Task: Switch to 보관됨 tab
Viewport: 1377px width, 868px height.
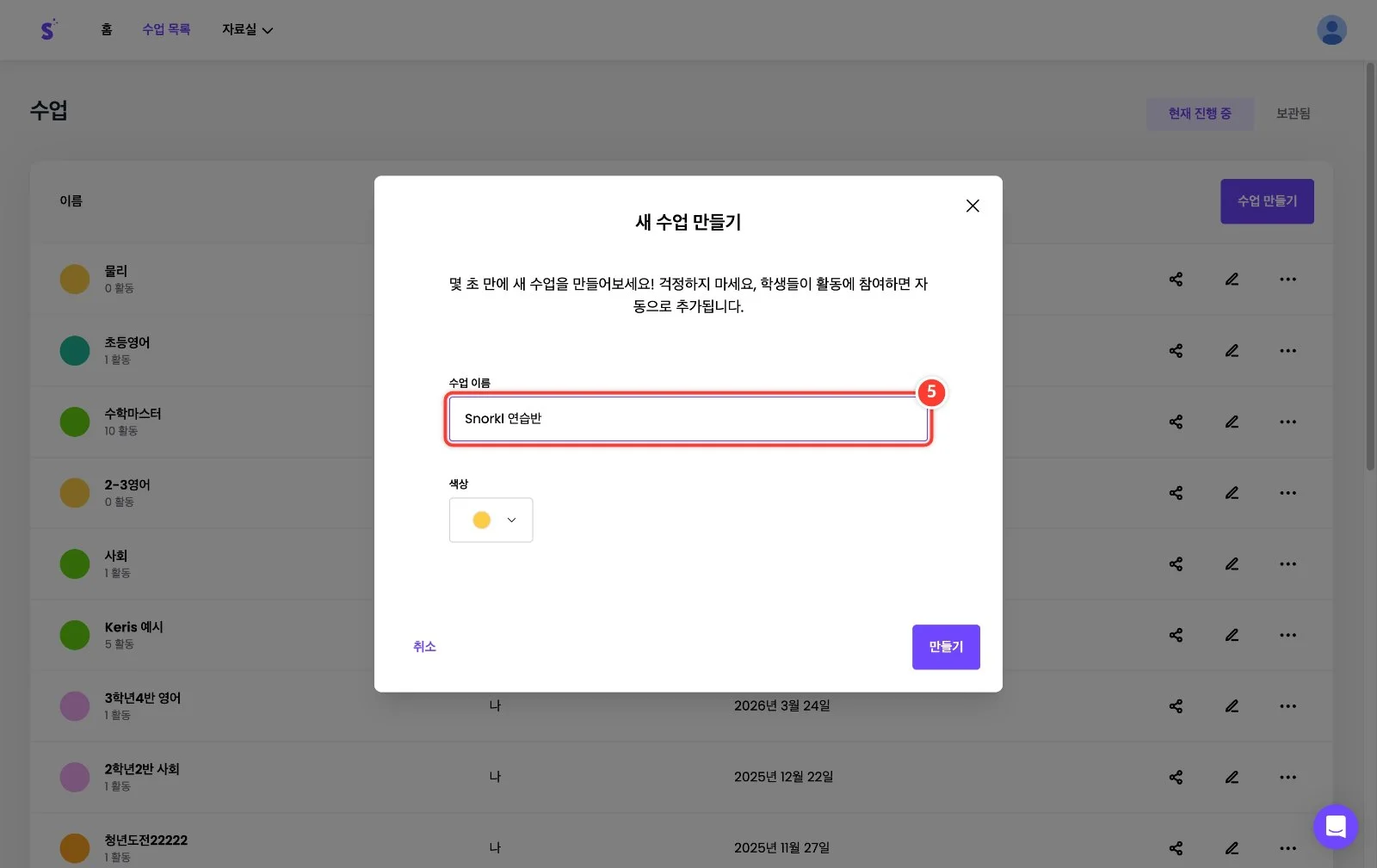Action: [x=1293, y=114]
